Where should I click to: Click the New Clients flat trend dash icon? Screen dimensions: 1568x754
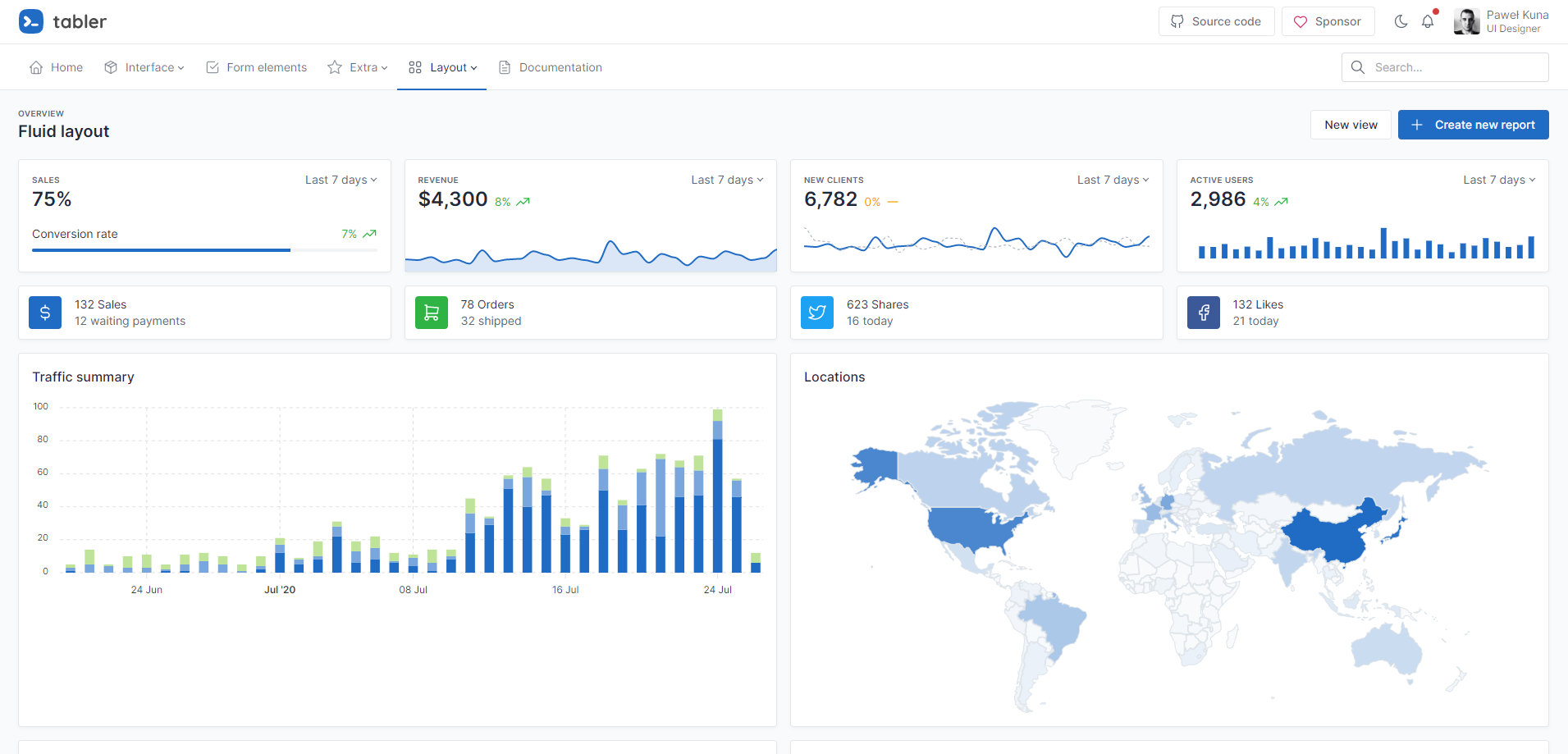[893, 202]
